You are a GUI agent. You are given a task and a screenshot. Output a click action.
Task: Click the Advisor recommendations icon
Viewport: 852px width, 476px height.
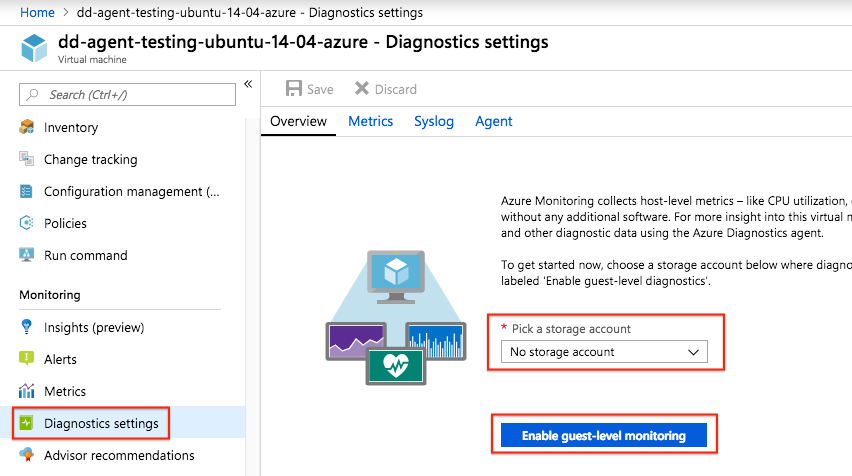pyautogui.click(x=26, y=455)
